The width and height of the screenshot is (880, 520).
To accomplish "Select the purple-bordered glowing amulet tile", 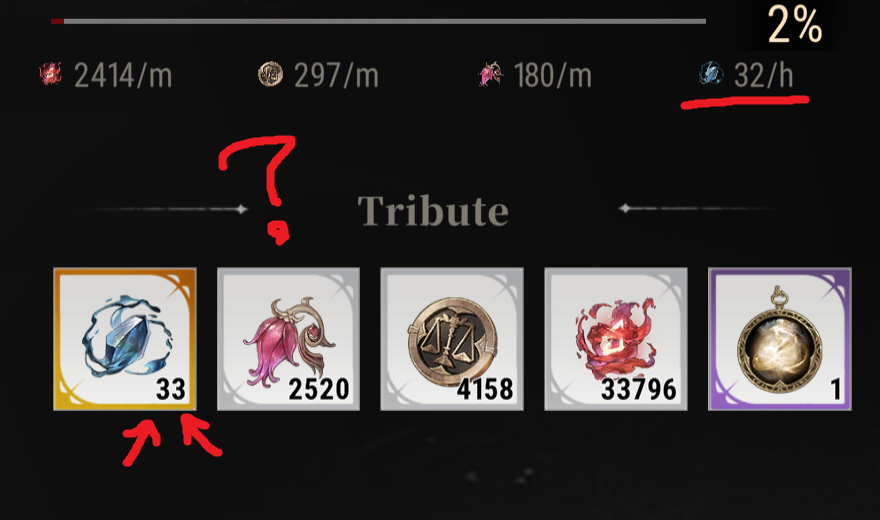I will point(780,339).
